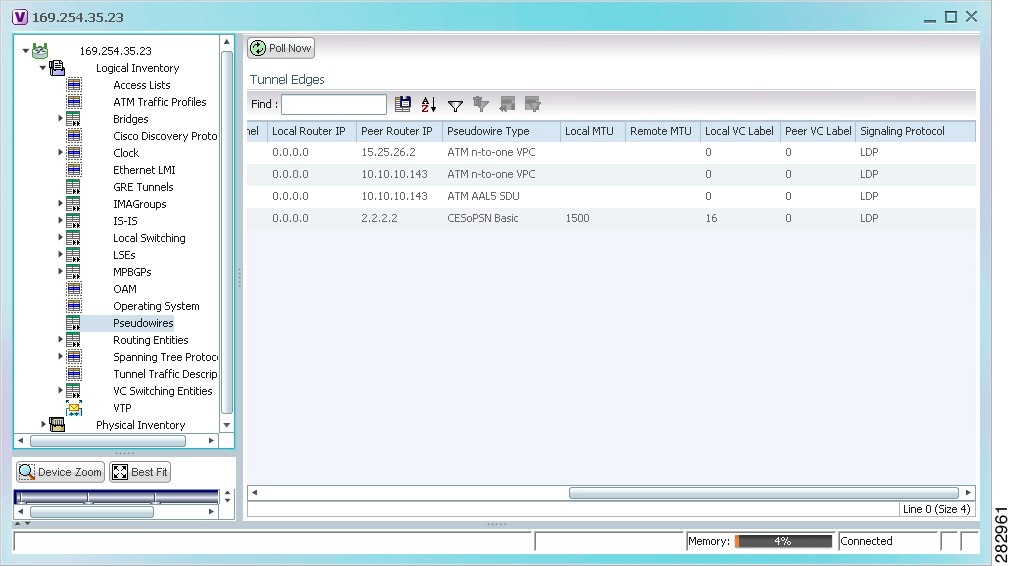The image size is (1012, 566).
Task: Expand the IS-IS node
Action: [60, 220]
